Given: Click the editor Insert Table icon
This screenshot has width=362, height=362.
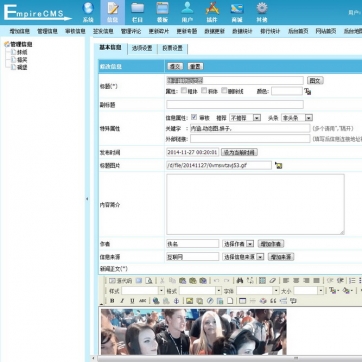Looking at the screenshot, I should [x=243, y=301].
